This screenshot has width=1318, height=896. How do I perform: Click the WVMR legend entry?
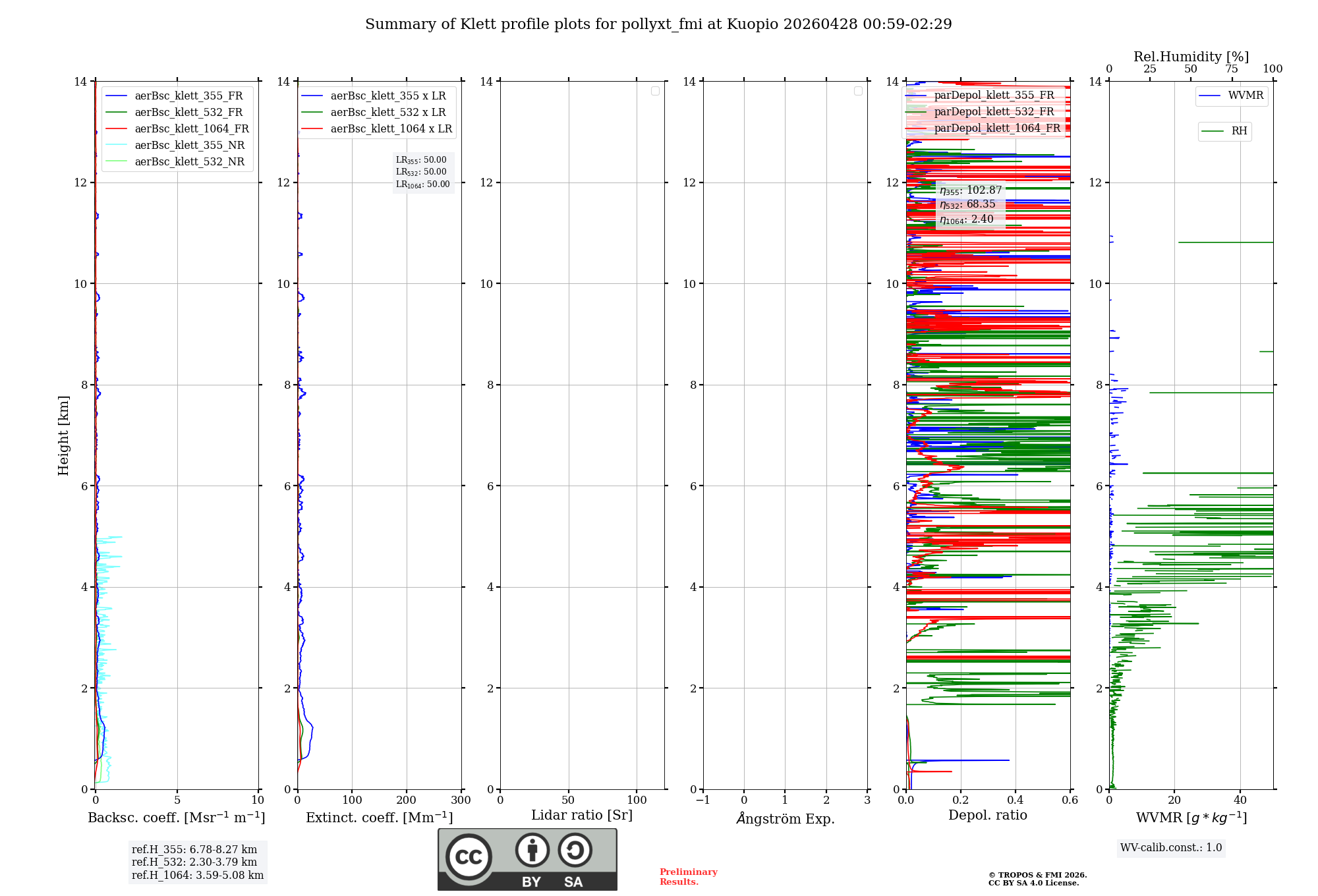click(1245, 96)
